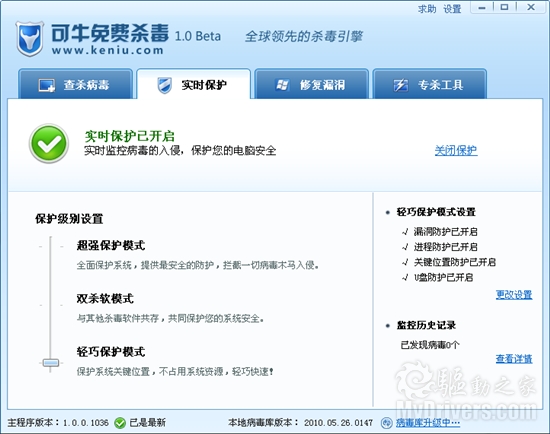Click the U盘防护已开启 entry
The image size is (550, 434).
pyautogui.click(x=444, y=278)
